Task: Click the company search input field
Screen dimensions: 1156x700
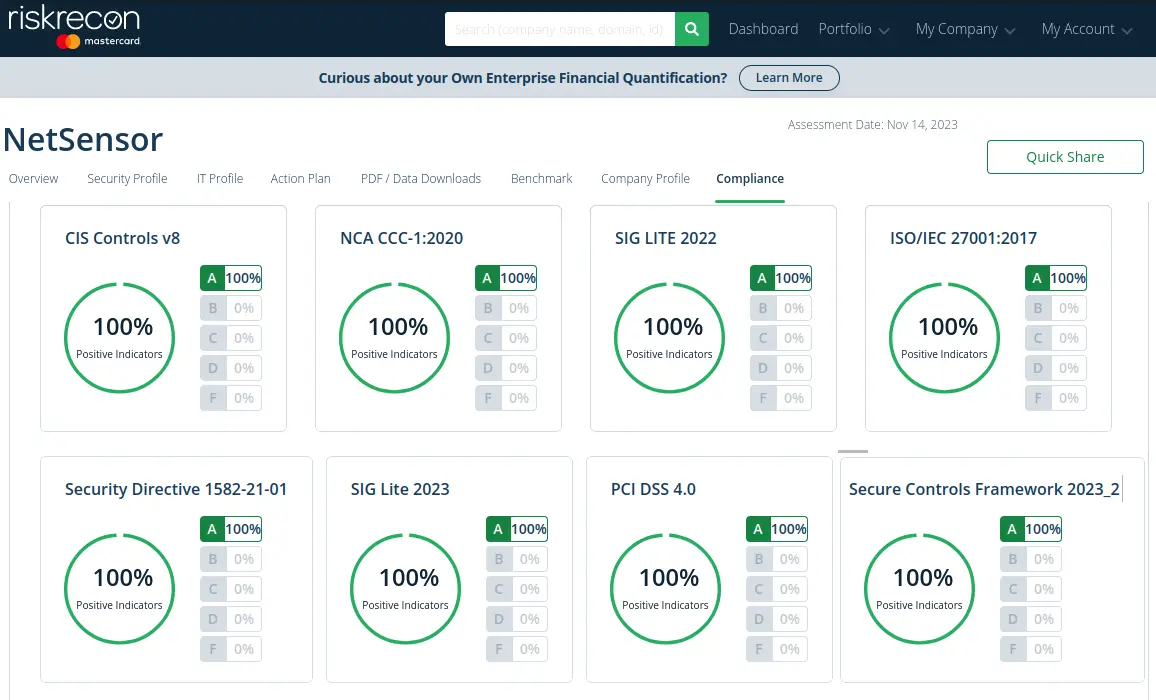Action: [560, 29]
